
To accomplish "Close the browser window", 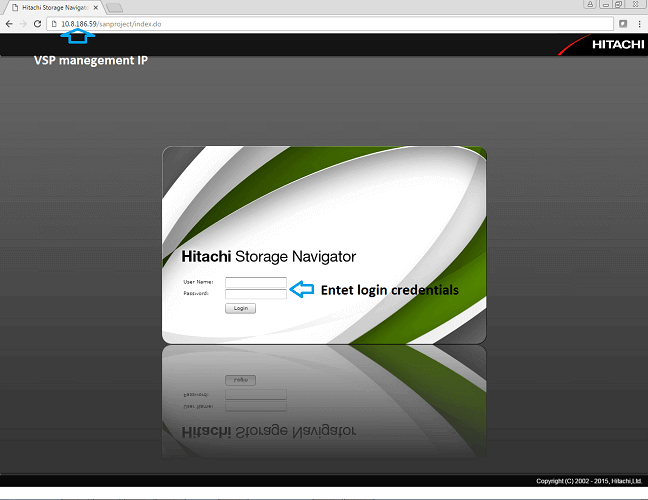I will (x=636, y=4).
